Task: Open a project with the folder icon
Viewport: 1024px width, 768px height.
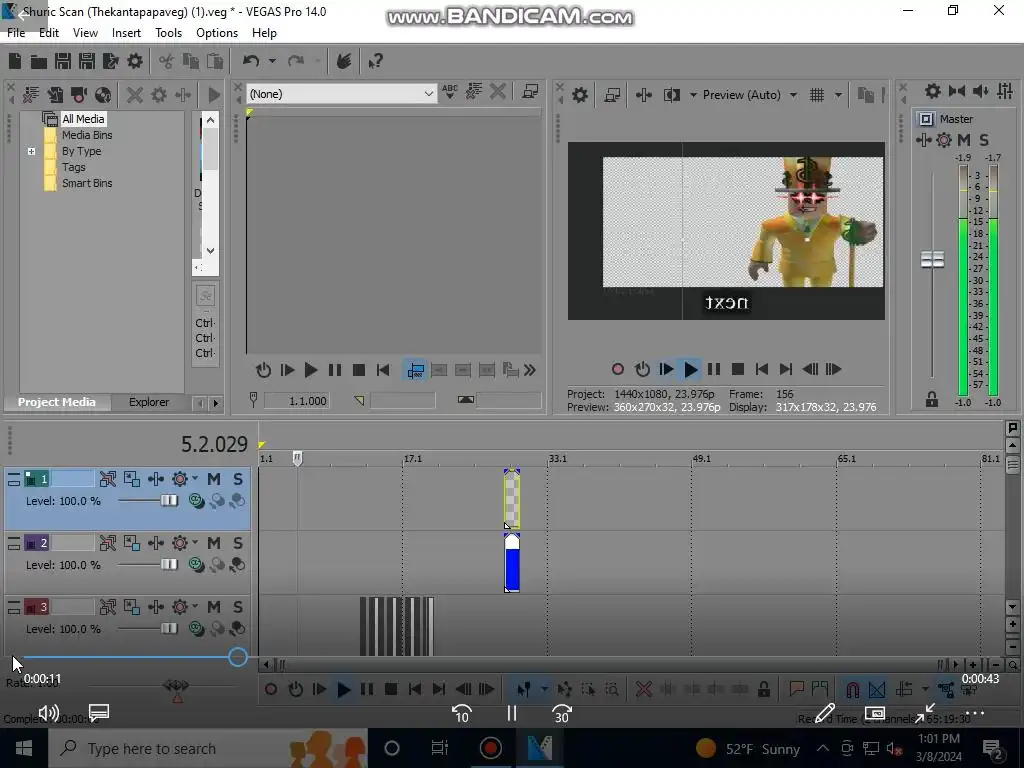Action: (39, 61)
